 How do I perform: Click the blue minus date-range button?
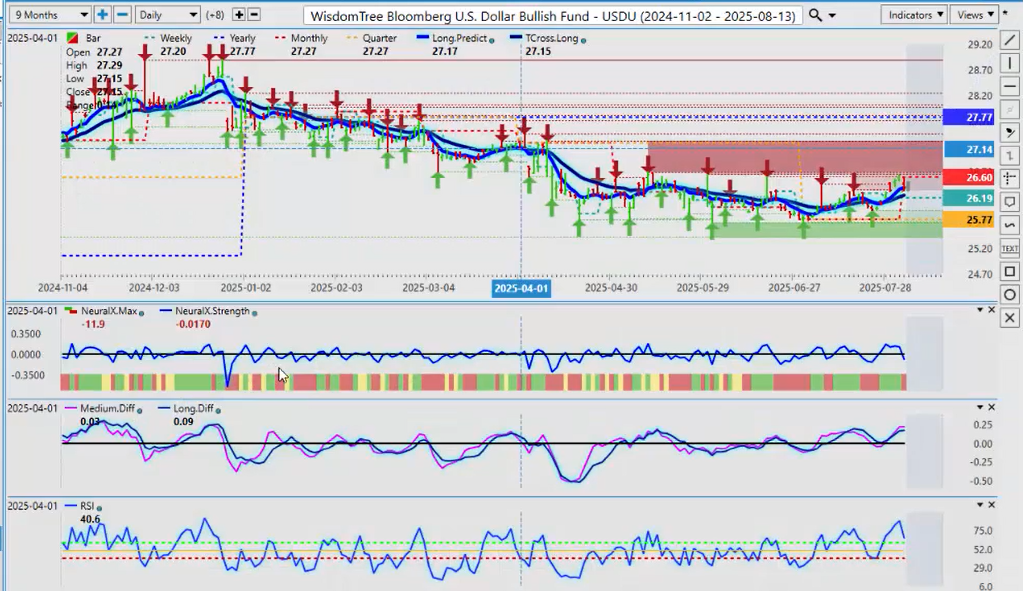pyautogui.click(x=122, y=15)
